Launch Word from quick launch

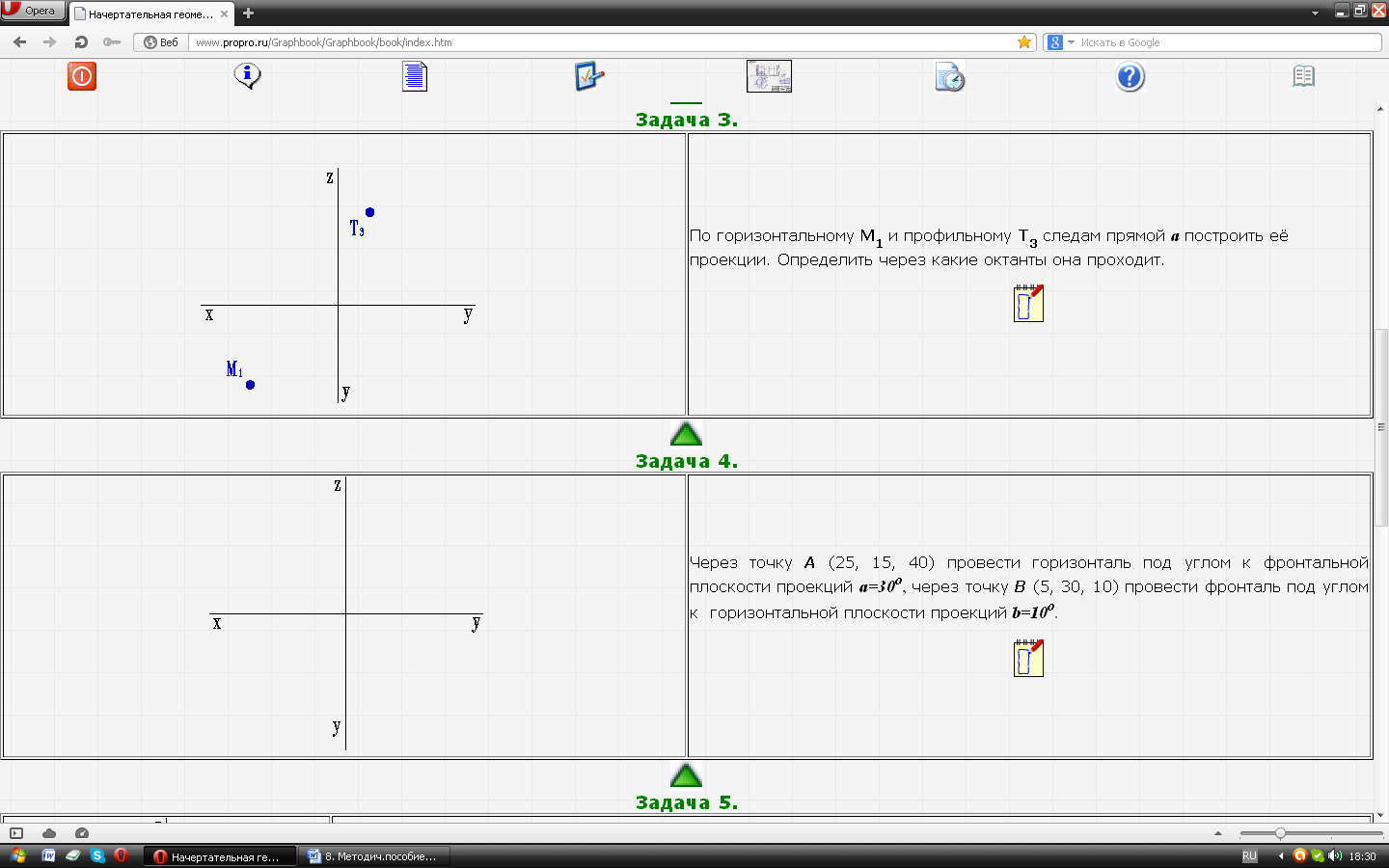pyautogui.click(x=48, y=855)
